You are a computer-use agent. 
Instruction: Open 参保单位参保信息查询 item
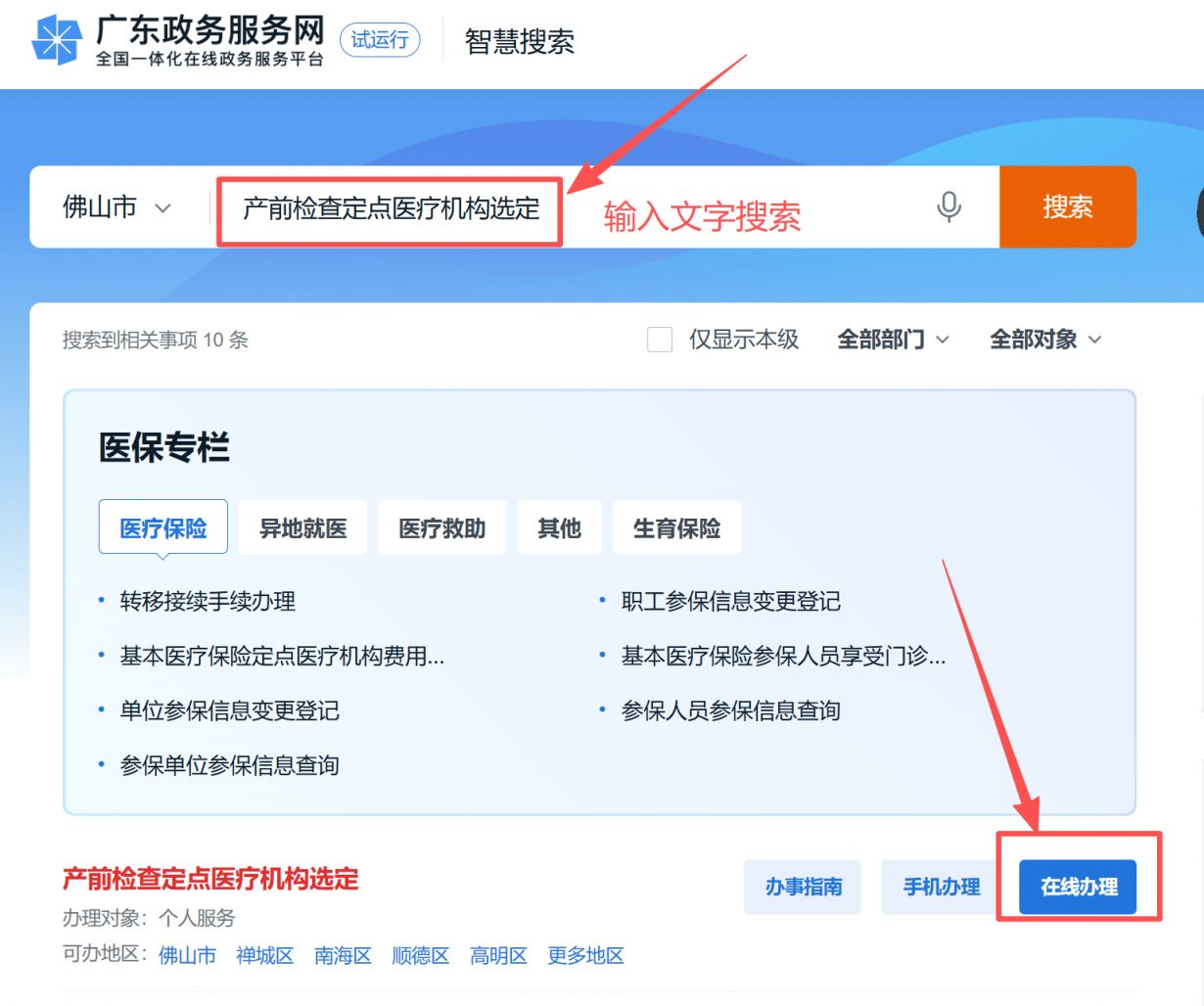tap(230, 765)
